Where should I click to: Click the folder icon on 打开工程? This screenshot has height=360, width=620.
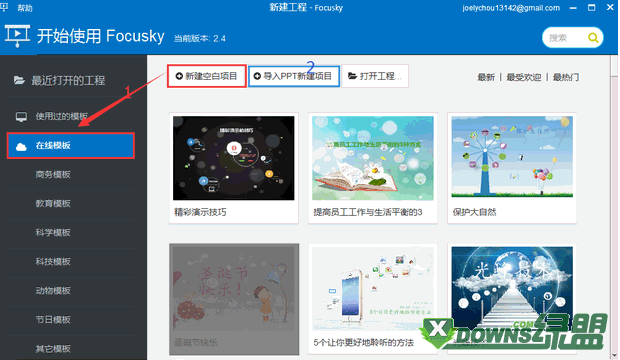click(x=352, y=76)
